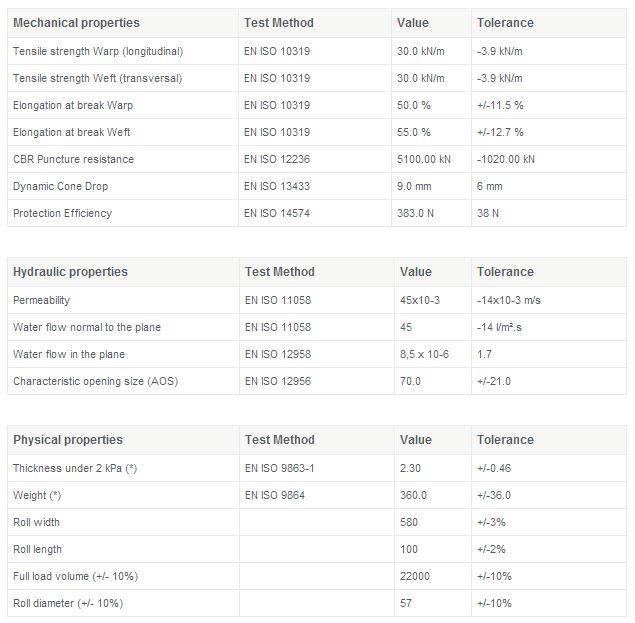The width and height of the screenshot is (635, 623).
Task: Click the Permeability row label
Action: (x=42, y=300)
